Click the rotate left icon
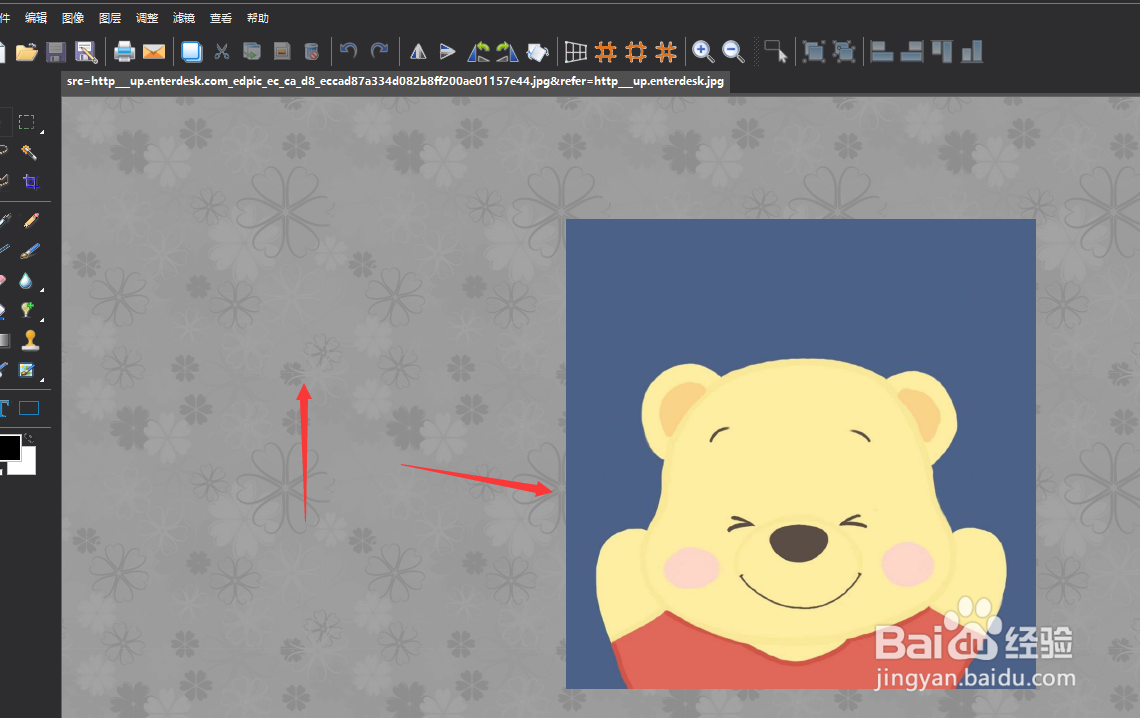The image size is (1140, 718). point(478,52)
